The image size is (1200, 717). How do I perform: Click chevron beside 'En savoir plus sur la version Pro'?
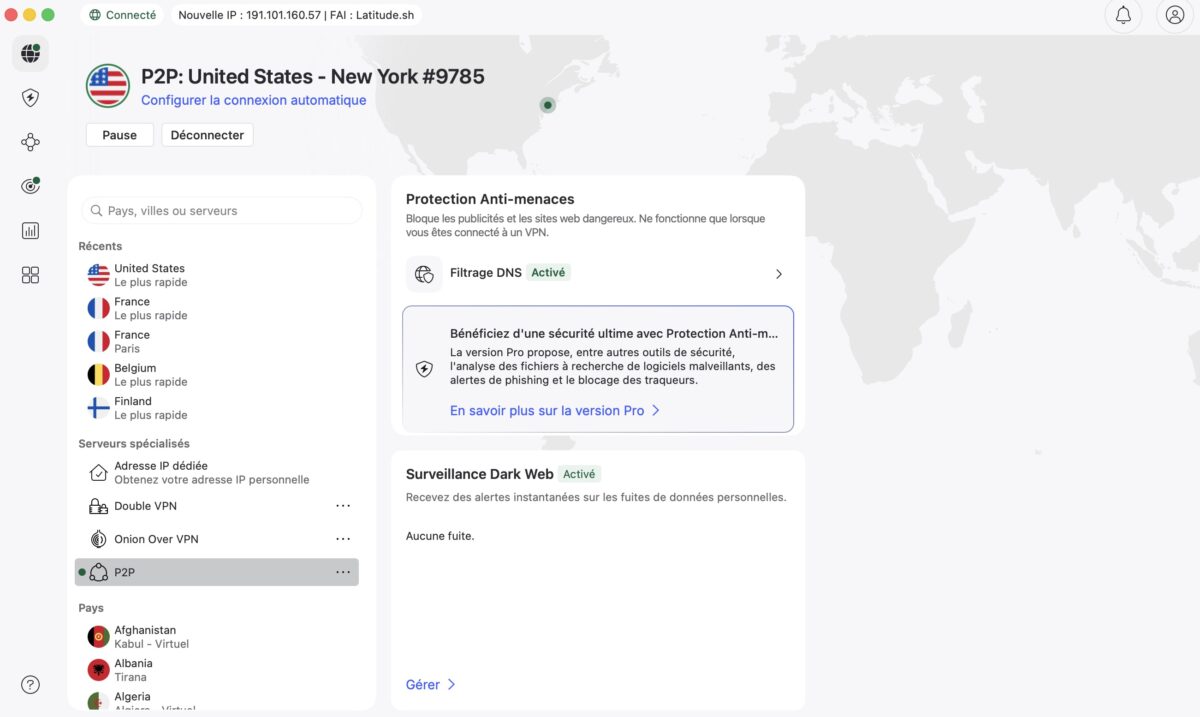(656, 410)
